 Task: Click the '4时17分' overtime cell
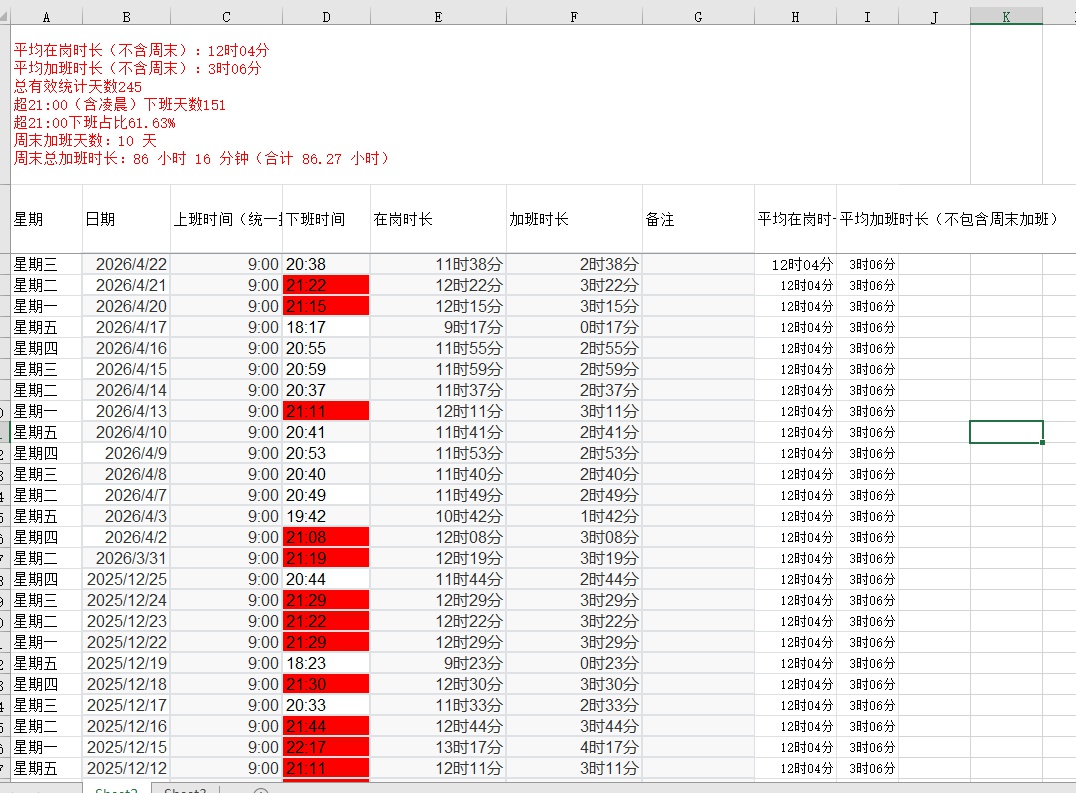(574, 747)
